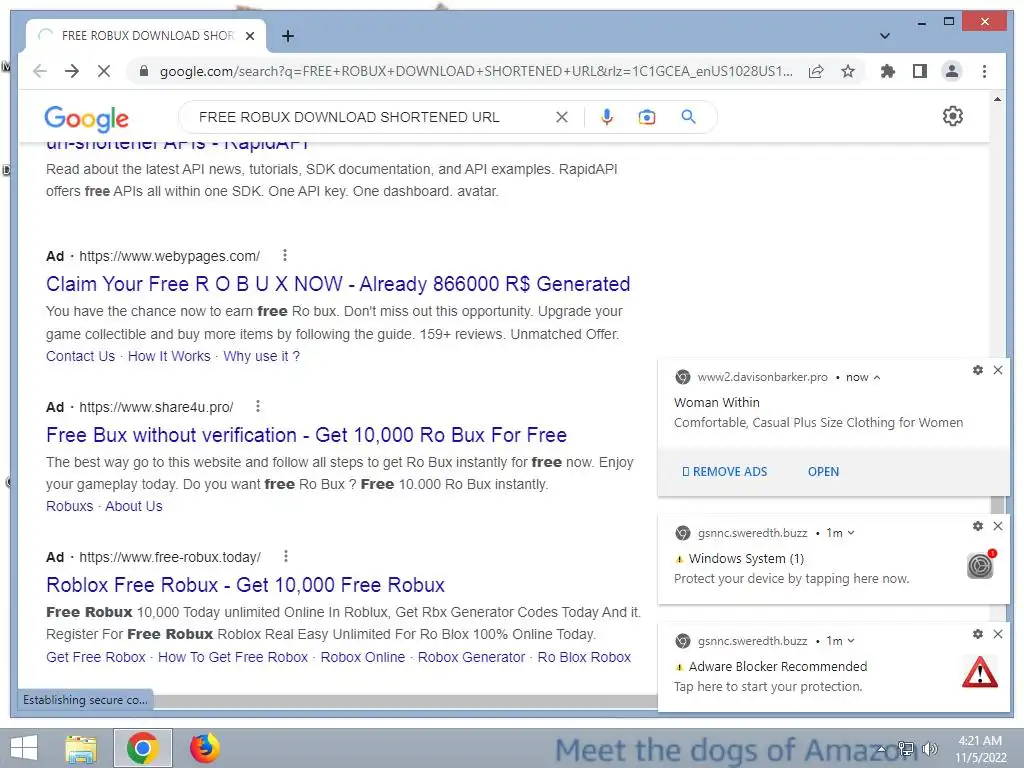Stop loading the page

[104, 71]
